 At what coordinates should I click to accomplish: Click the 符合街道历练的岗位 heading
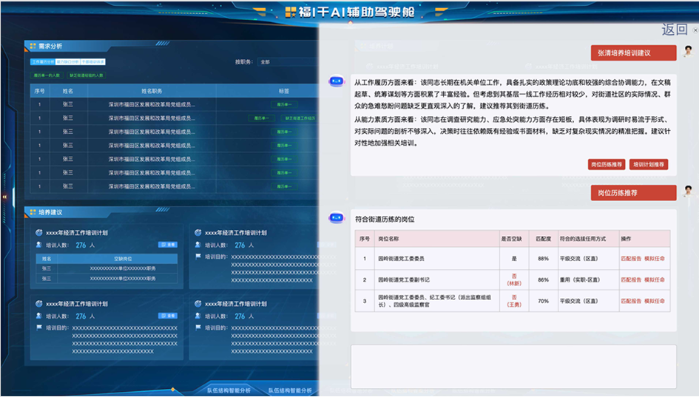pyautogui.click(x=385, y=219)
